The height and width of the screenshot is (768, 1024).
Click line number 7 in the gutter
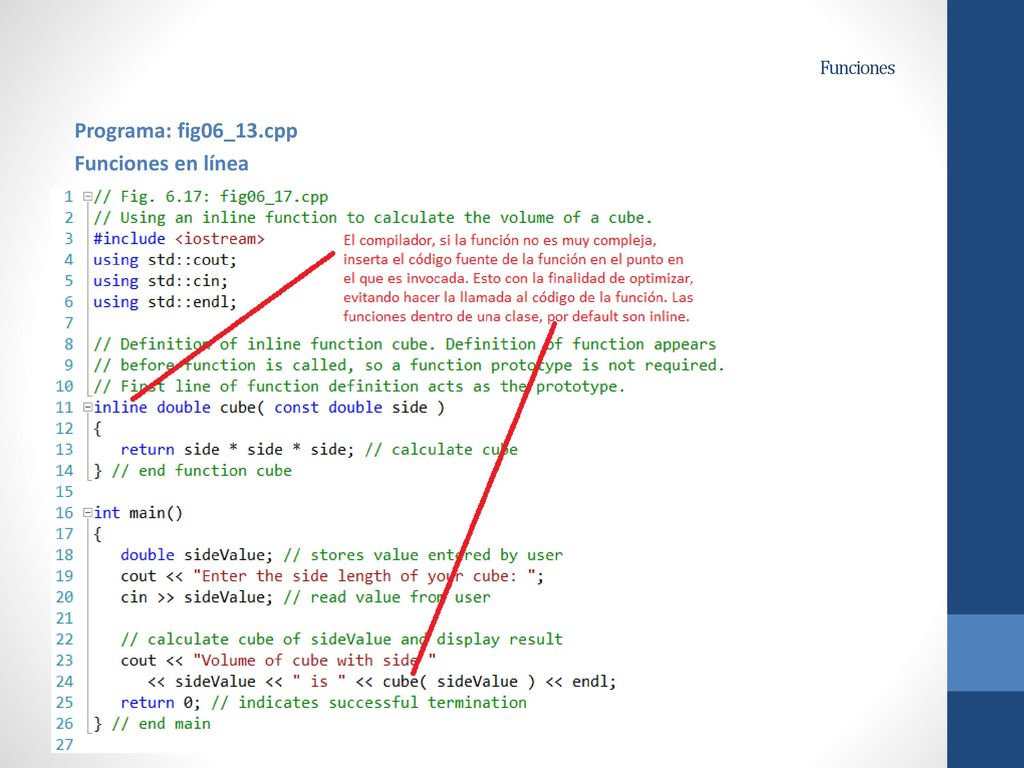coord(69,323)
